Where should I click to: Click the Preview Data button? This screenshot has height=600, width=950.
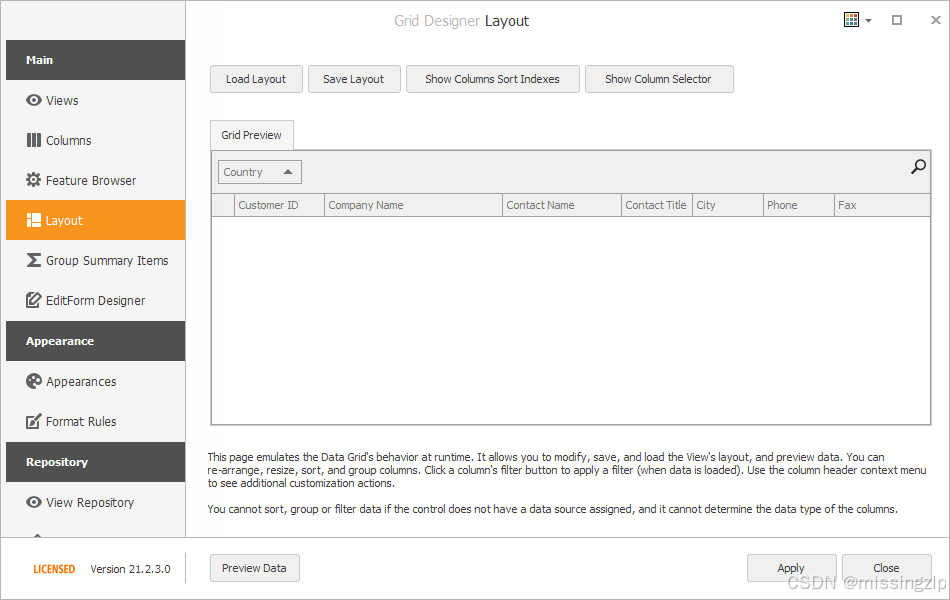pos(254,568)
